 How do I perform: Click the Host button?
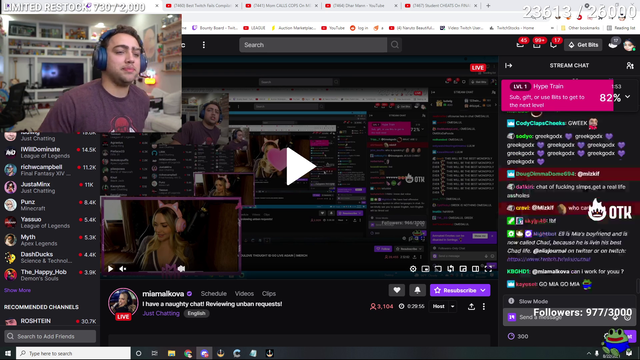pyautogui.click(x=439, y=306)
